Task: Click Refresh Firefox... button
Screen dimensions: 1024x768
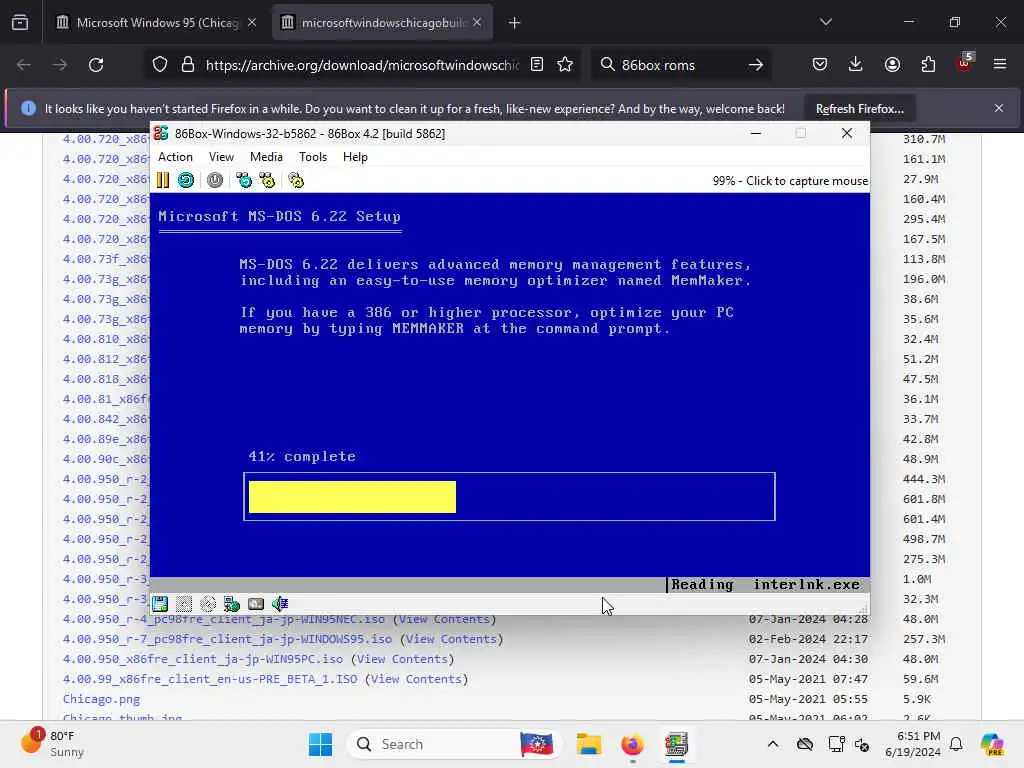Action: pos(859,108)
